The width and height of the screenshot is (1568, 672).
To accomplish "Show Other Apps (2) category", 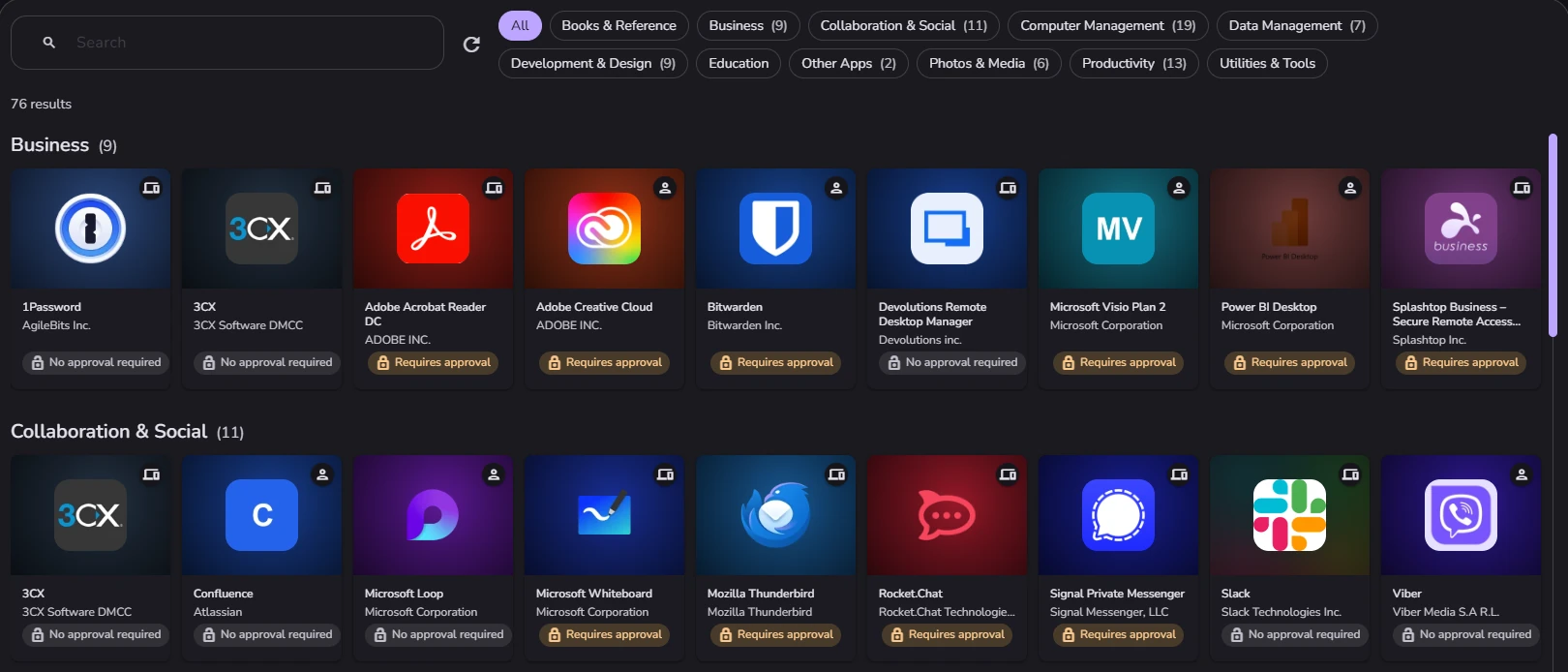I will click(849, 63).
